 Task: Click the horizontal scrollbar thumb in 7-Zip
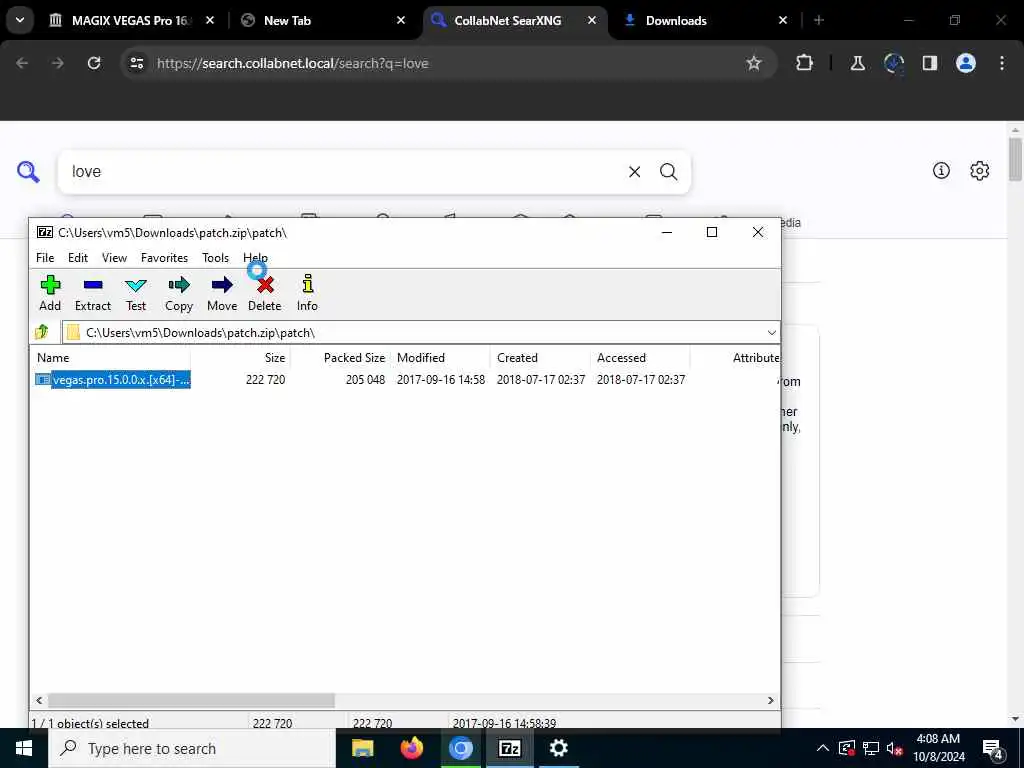(191, 700)
